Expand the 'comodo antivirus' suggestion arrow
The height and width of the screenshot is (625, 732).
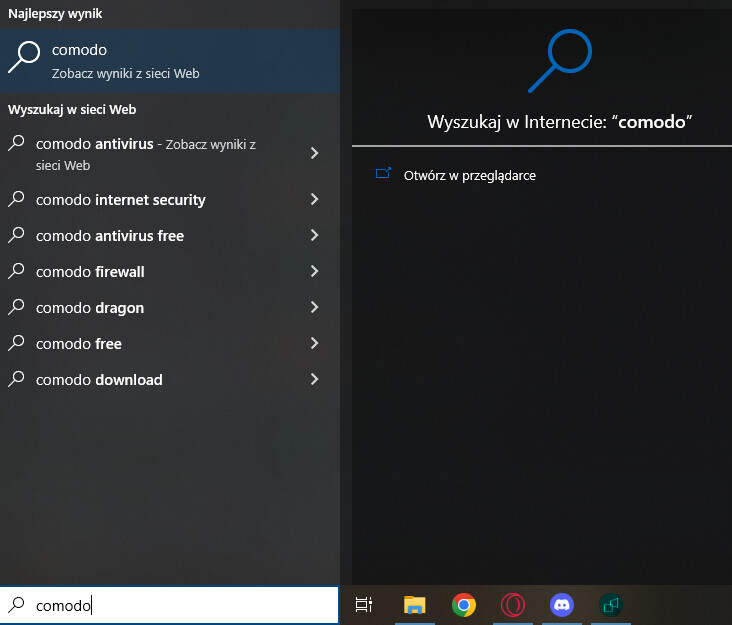tap(314, 153)
